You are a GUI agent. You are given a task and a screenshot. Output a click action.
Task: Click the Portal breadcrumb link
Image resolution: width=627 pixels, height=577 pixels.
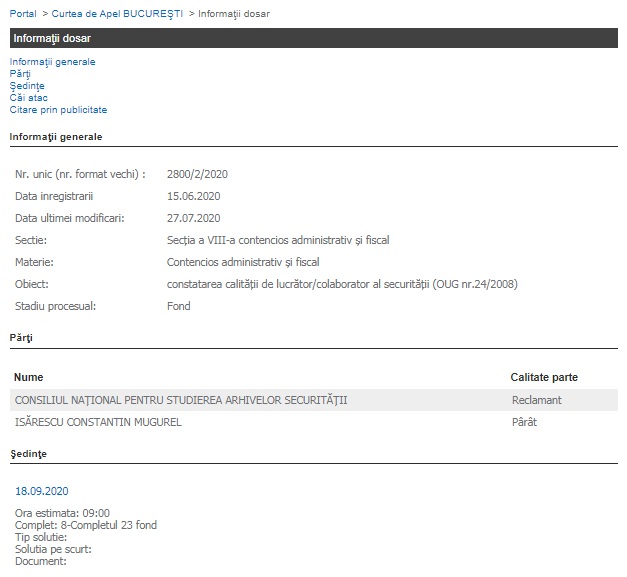[x=23, y=14]
